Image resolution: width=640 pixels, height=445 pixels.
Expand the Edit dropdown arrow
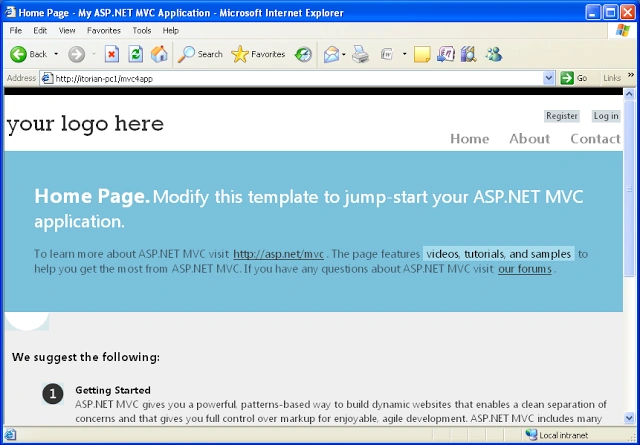pyautogui.click(x=404, y=54)
